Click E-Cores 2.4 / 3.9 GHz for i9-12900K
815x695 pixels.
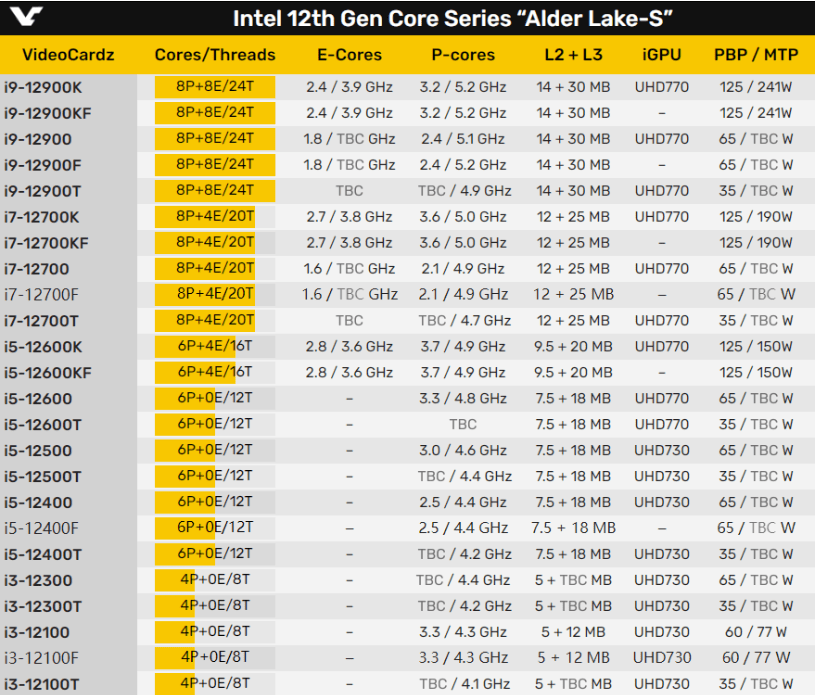[x=349, y=87]
